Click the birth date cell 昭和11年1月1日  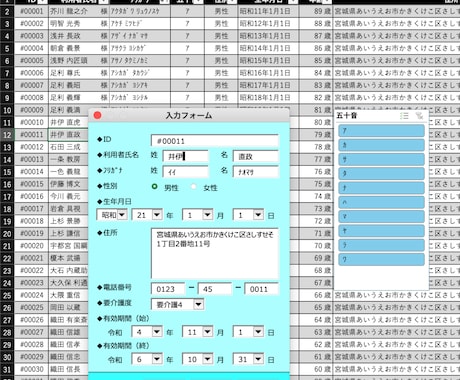click(x=268, y=11)
